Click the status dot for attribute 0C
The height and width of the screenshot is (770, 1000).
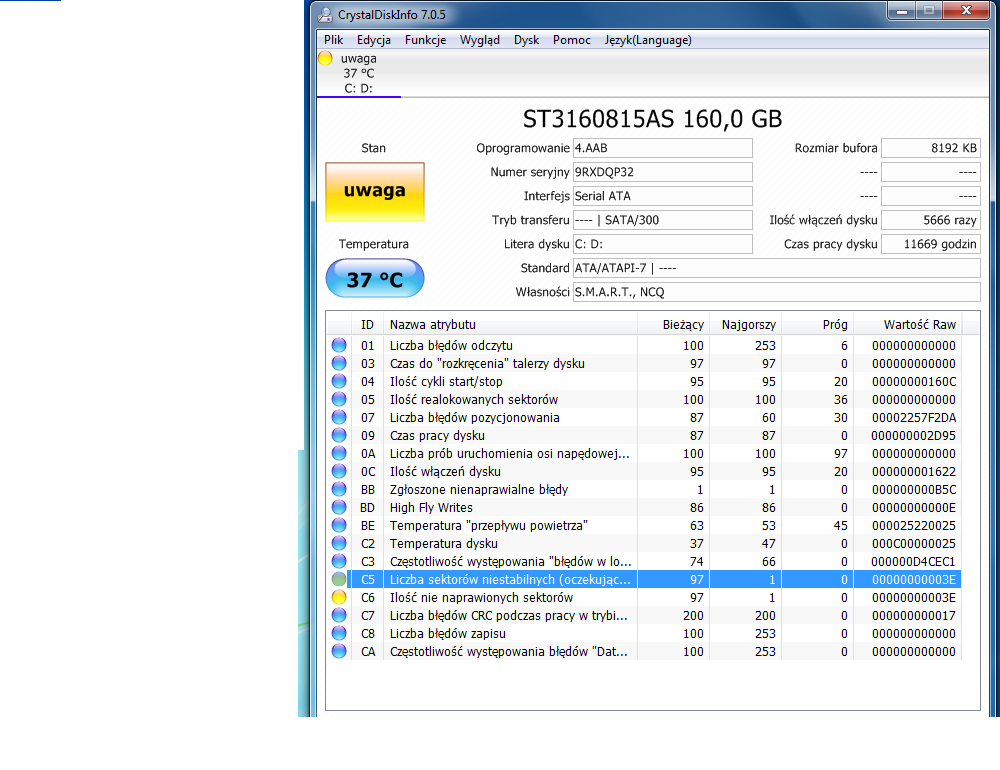tap(339, 471)
